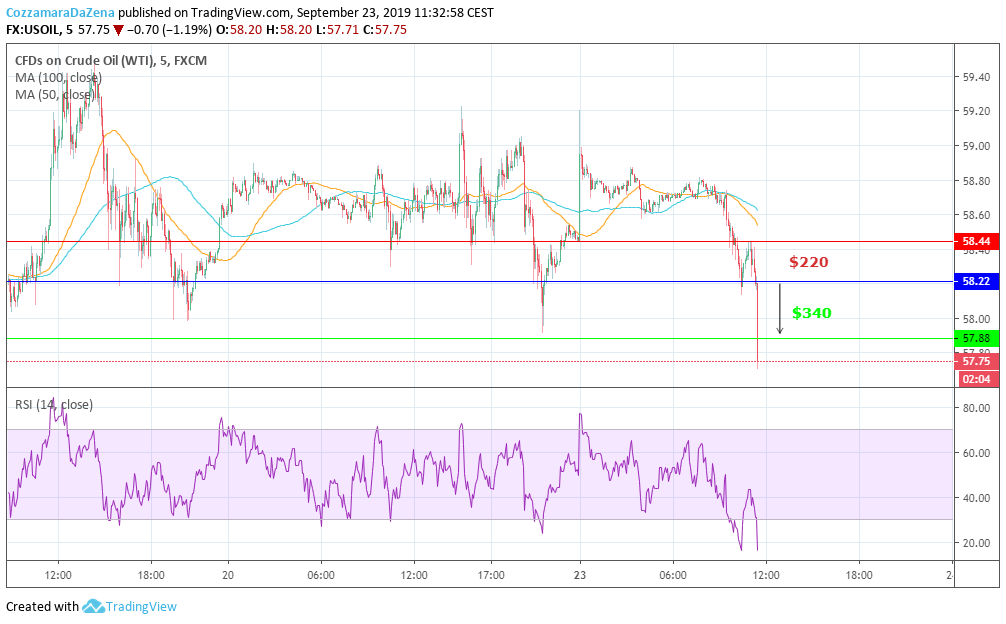Click the O:58.20 open value
This screenshot has height=624, width=1006.
tap(239, 30)
